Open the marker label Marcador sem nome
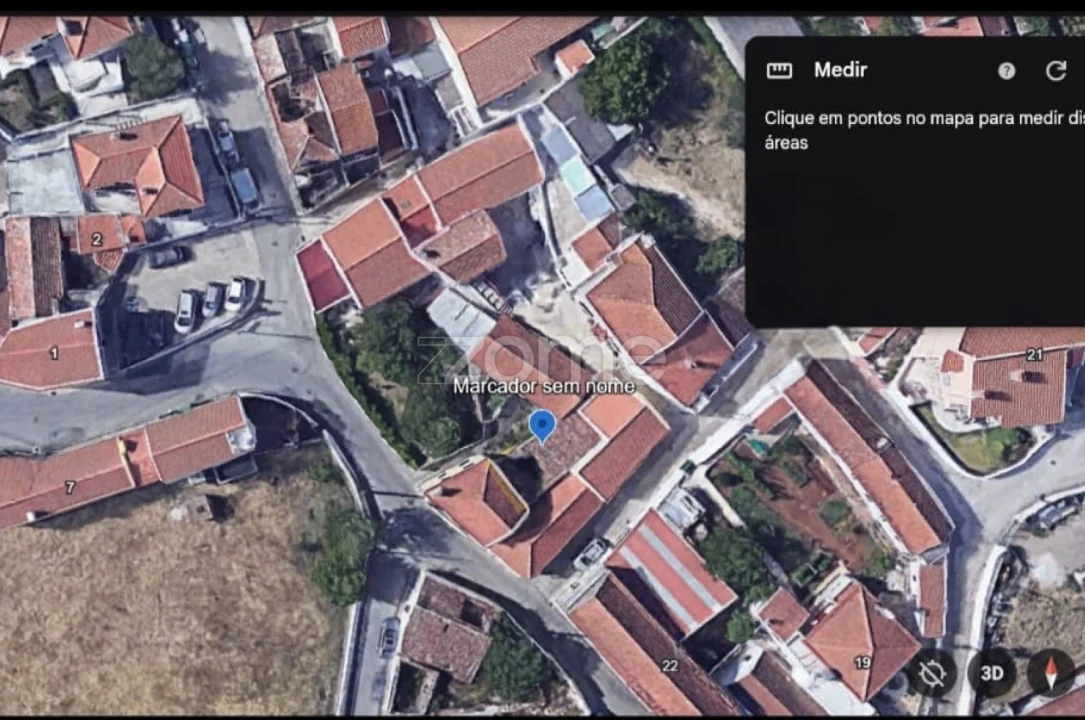The width and height of the screenshot is (1085, 720). (545, 385)
